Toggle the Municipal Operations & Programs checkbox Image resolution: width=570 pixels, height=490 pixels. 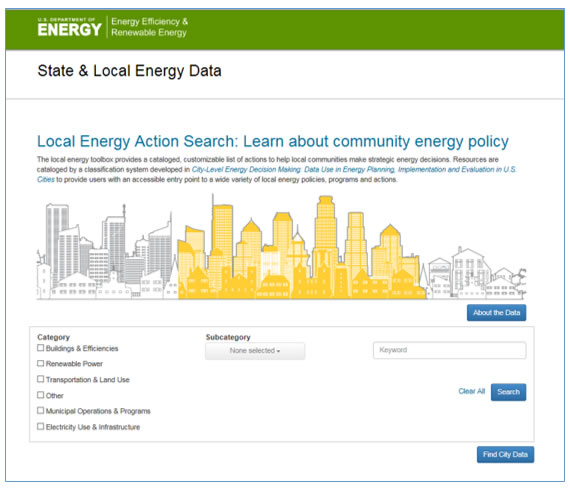[40, 410]
